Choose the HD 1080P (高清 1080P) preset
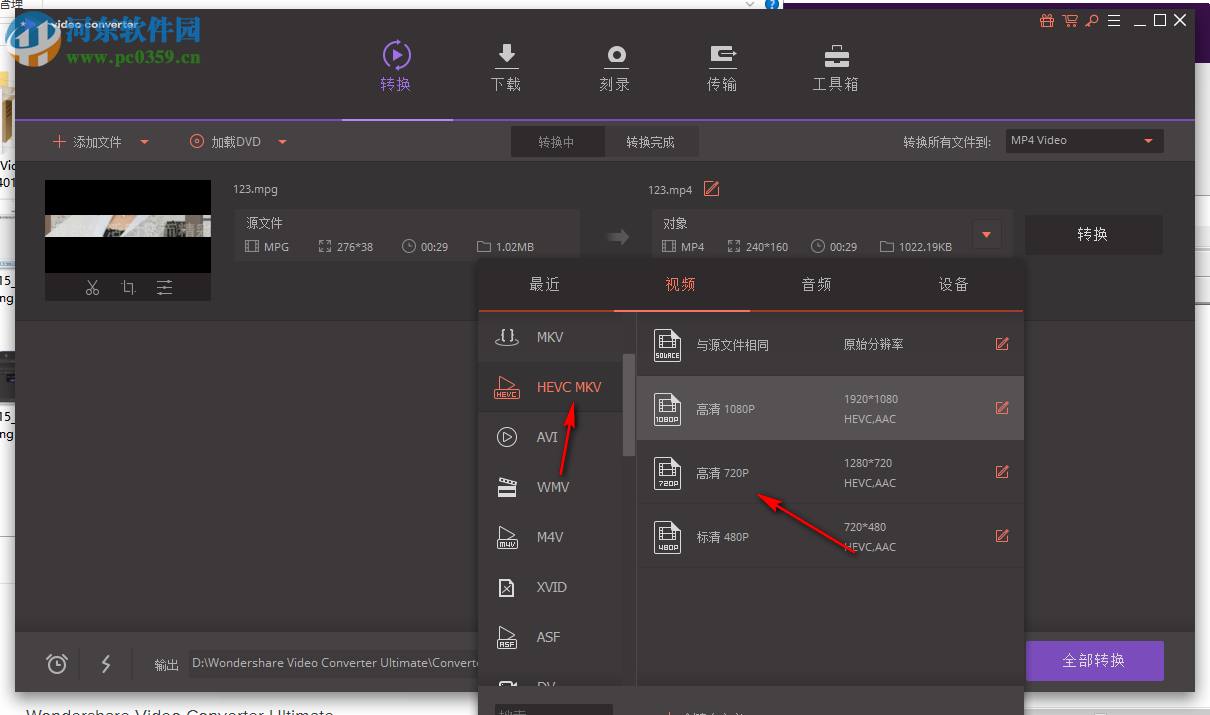1210x715 pixels. 830,408
